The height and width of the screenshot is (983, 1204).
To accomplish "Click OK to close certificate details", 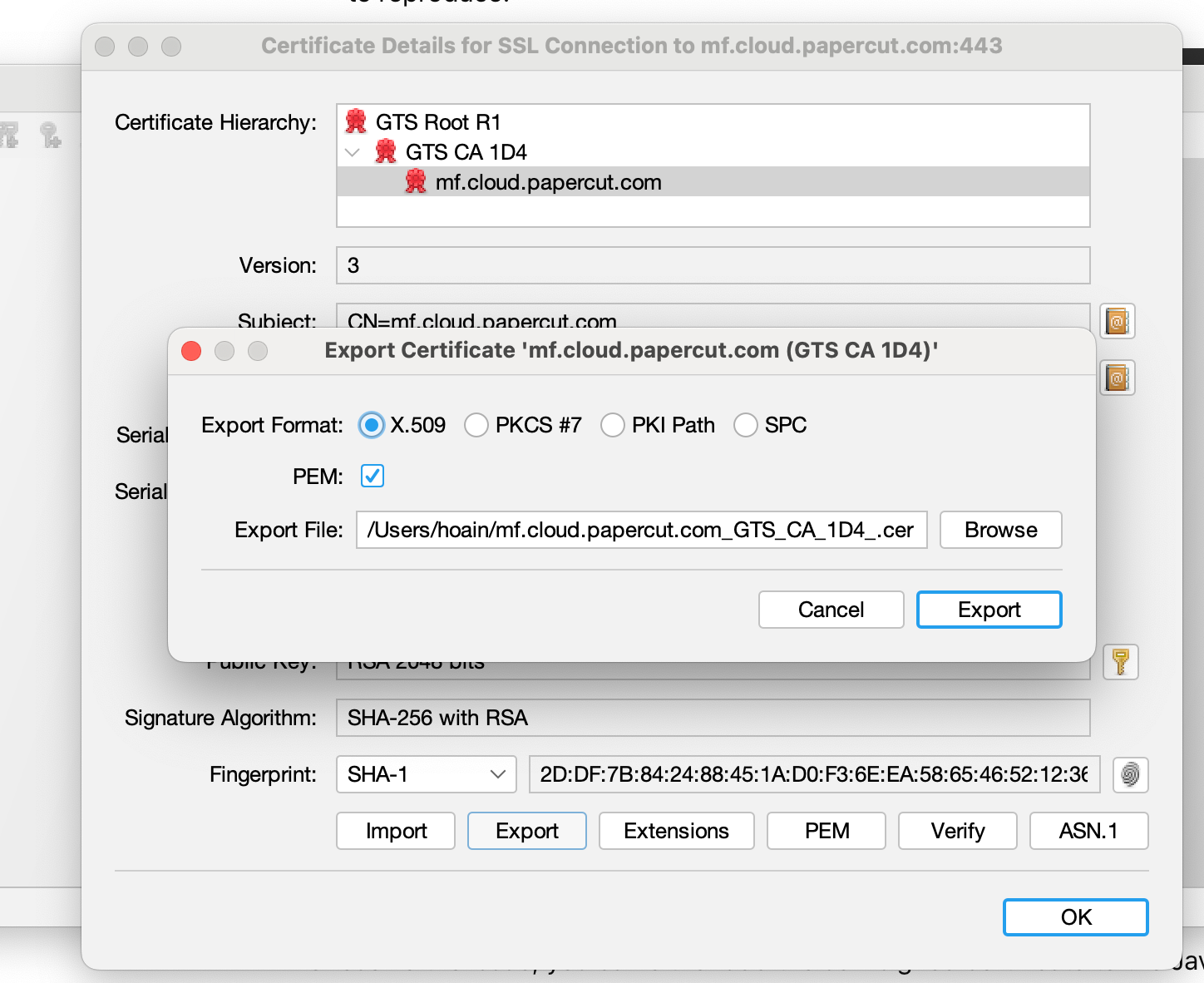I will pos(1074,917).
